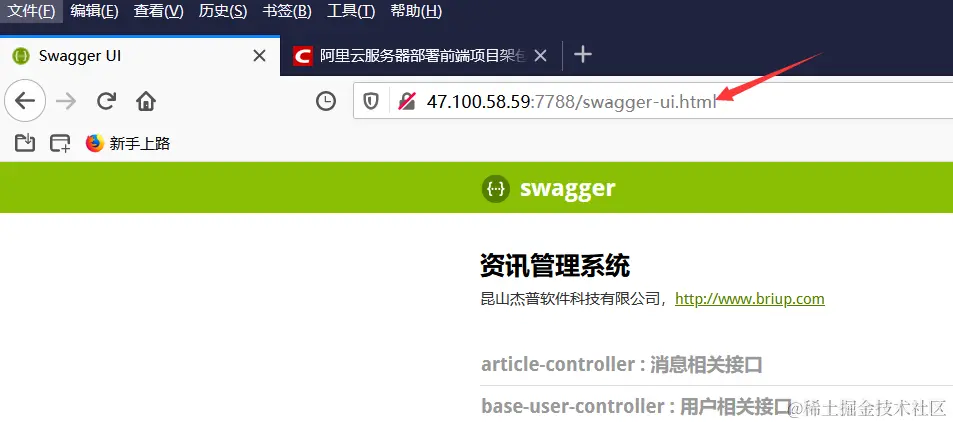Expand the article-controller section
953x425 pixels.
[622, 365]
